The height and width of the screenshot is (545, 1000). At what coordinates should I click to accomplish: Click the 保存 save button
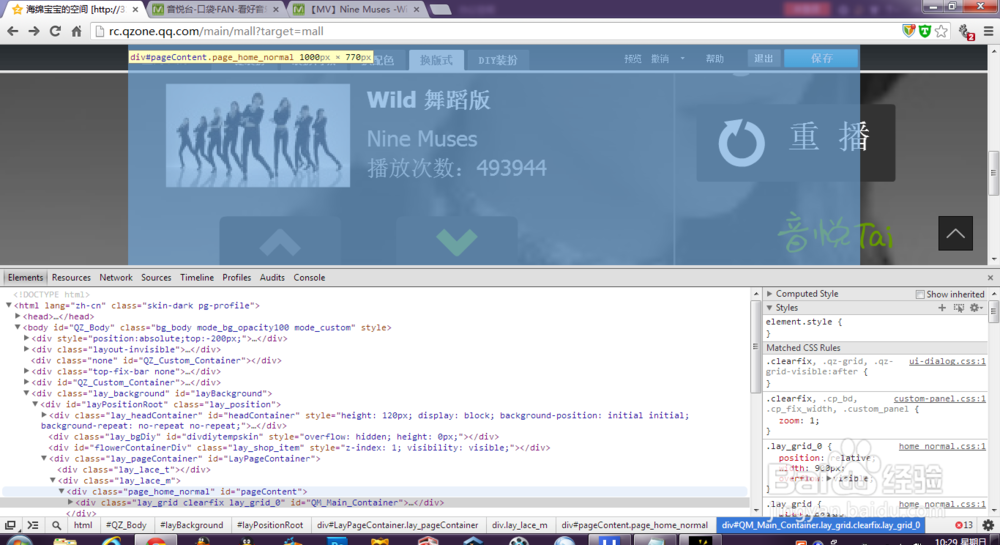click(x=821, y=58)
